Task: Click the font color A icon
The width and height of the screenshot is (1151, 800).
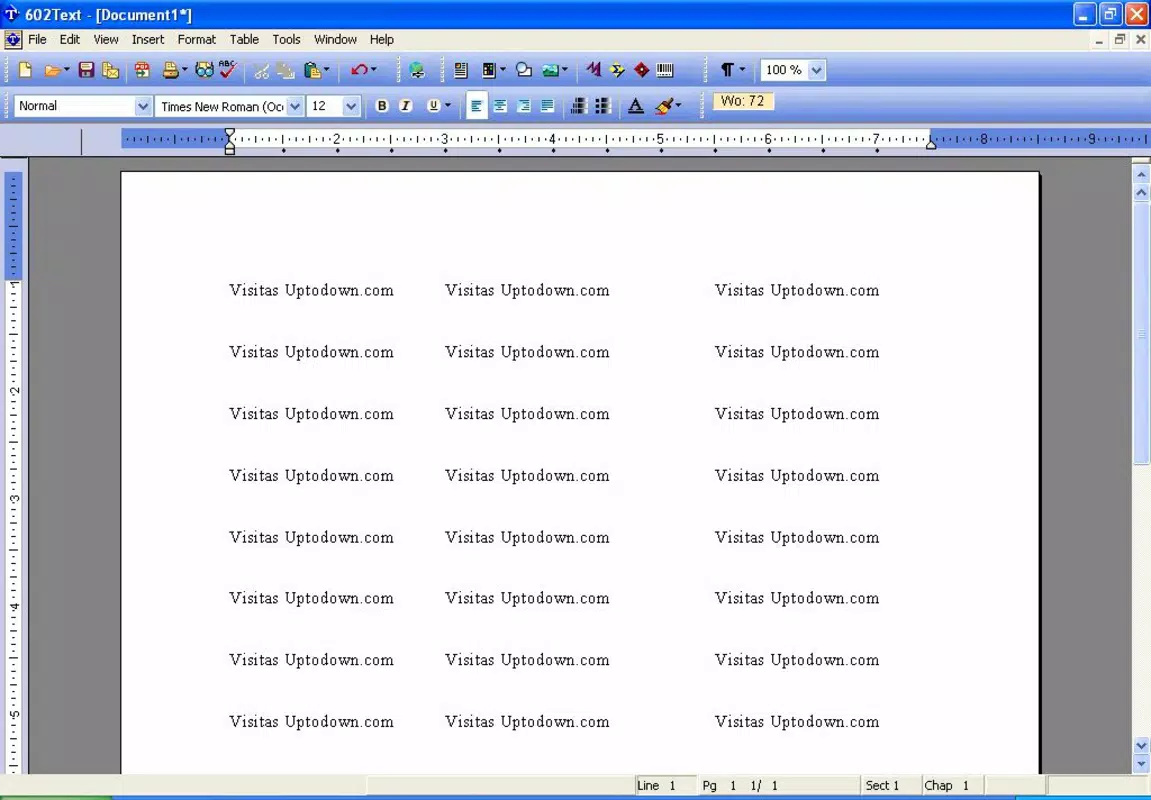Action: [x=636, y=106]
